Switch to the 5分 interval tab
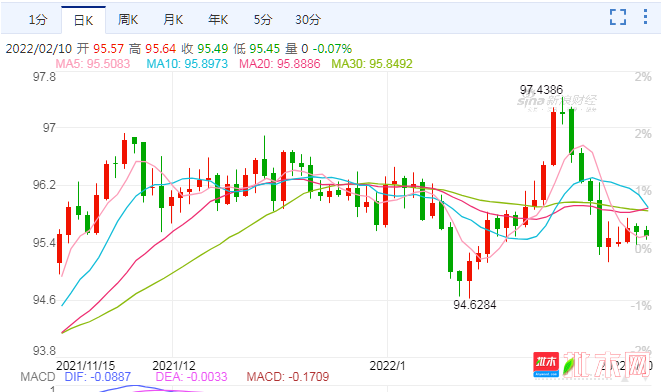Viewport: 670px width, 392px height. click(x=262, y=20)
